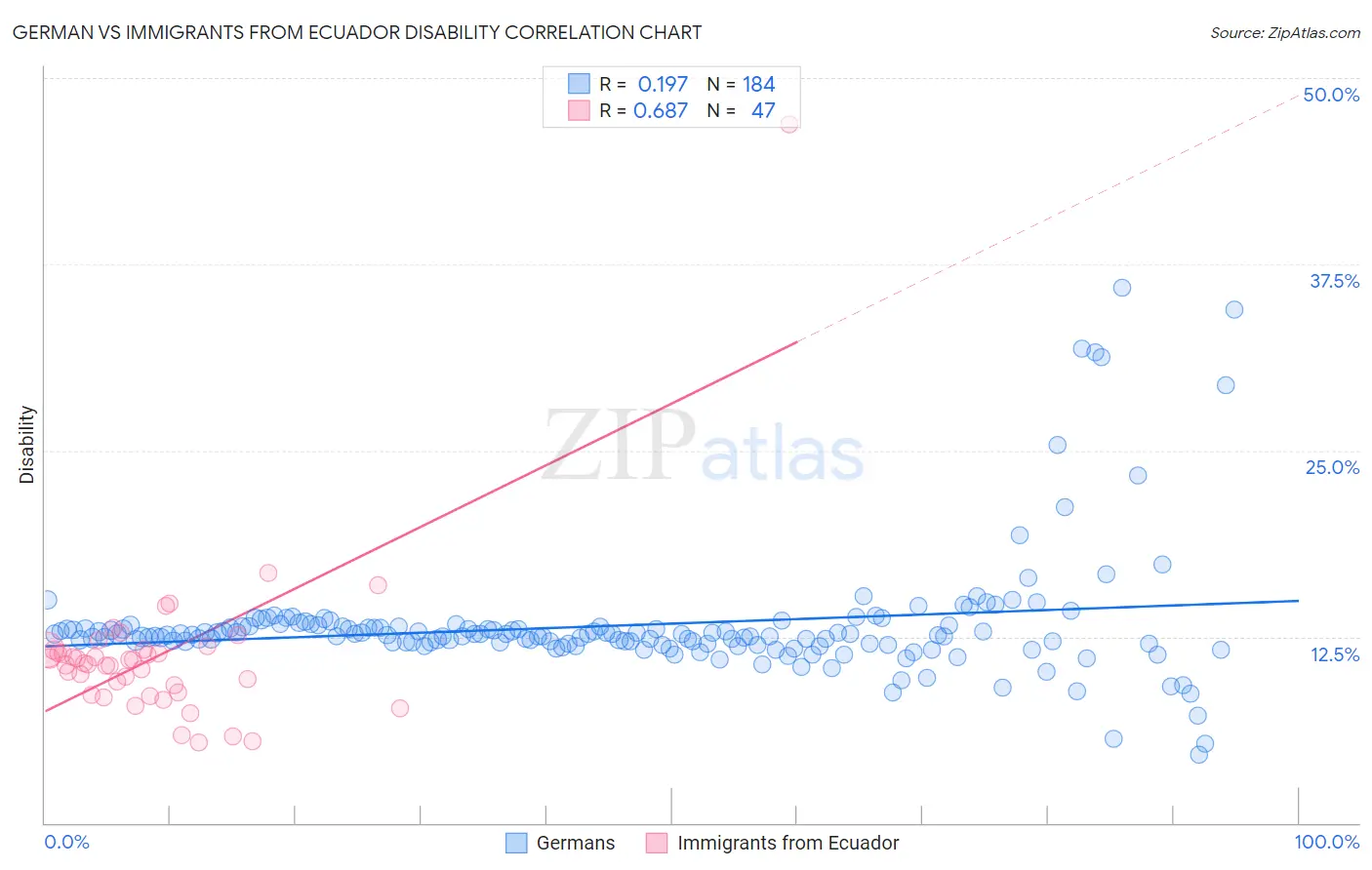Click the 37.5% y-axis label
Screen dimensions: 1372x870
click(x=1334, y=281)
